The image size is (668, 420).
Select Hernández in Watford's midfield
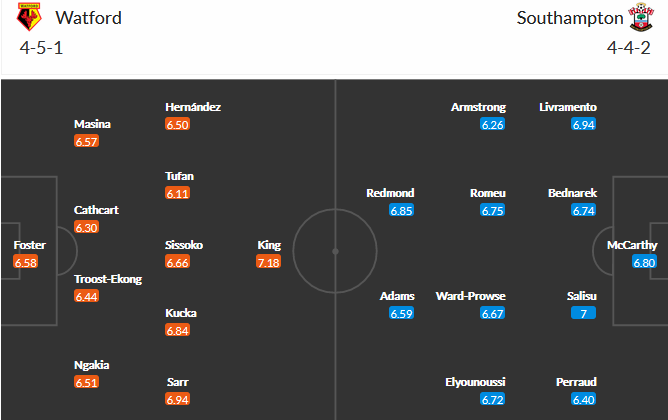(193, 107)
